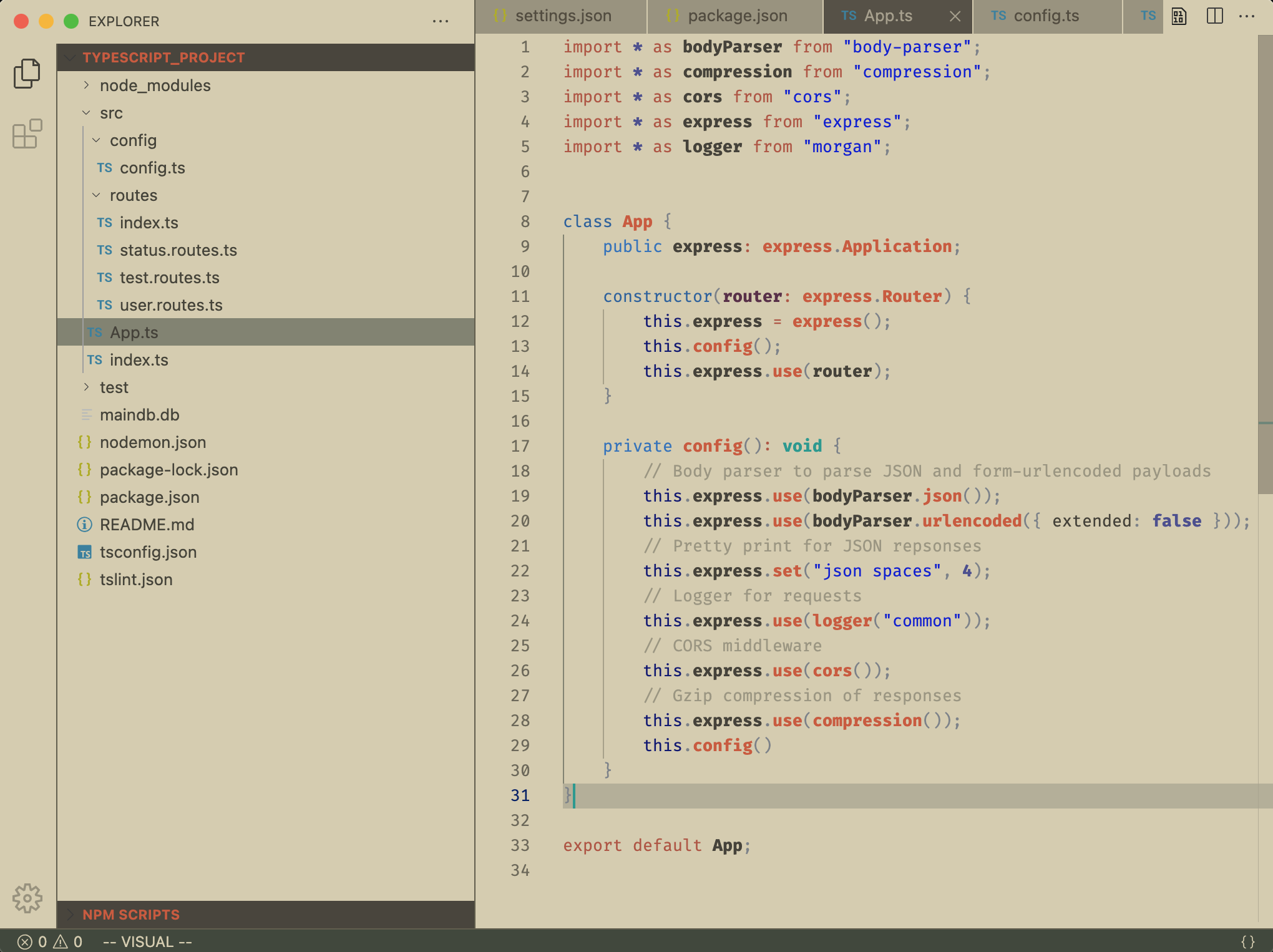Open package.json in the explorer tree

(x=266, y=497)
